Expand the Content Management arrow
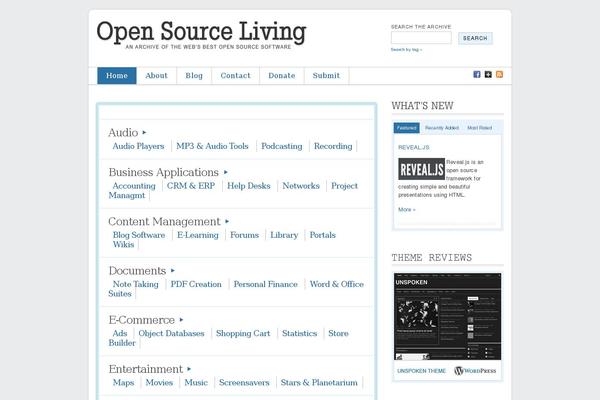 click(227, 221)
